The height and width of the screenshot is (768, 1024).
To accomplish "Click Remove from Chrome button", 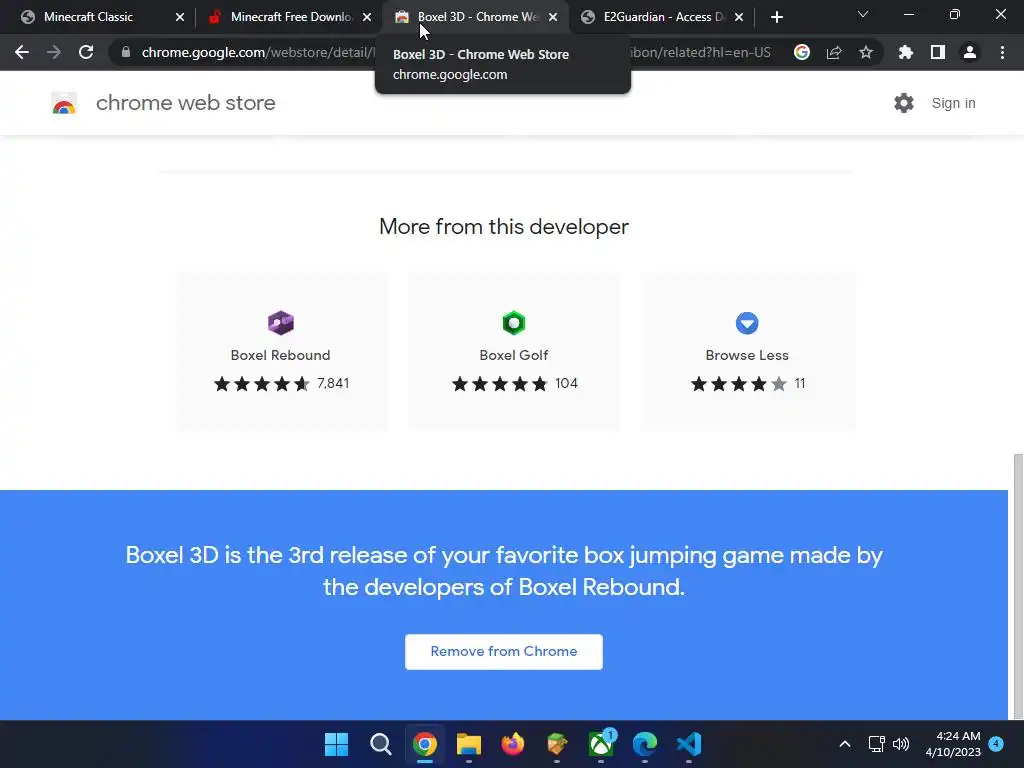I will (504, 652).
